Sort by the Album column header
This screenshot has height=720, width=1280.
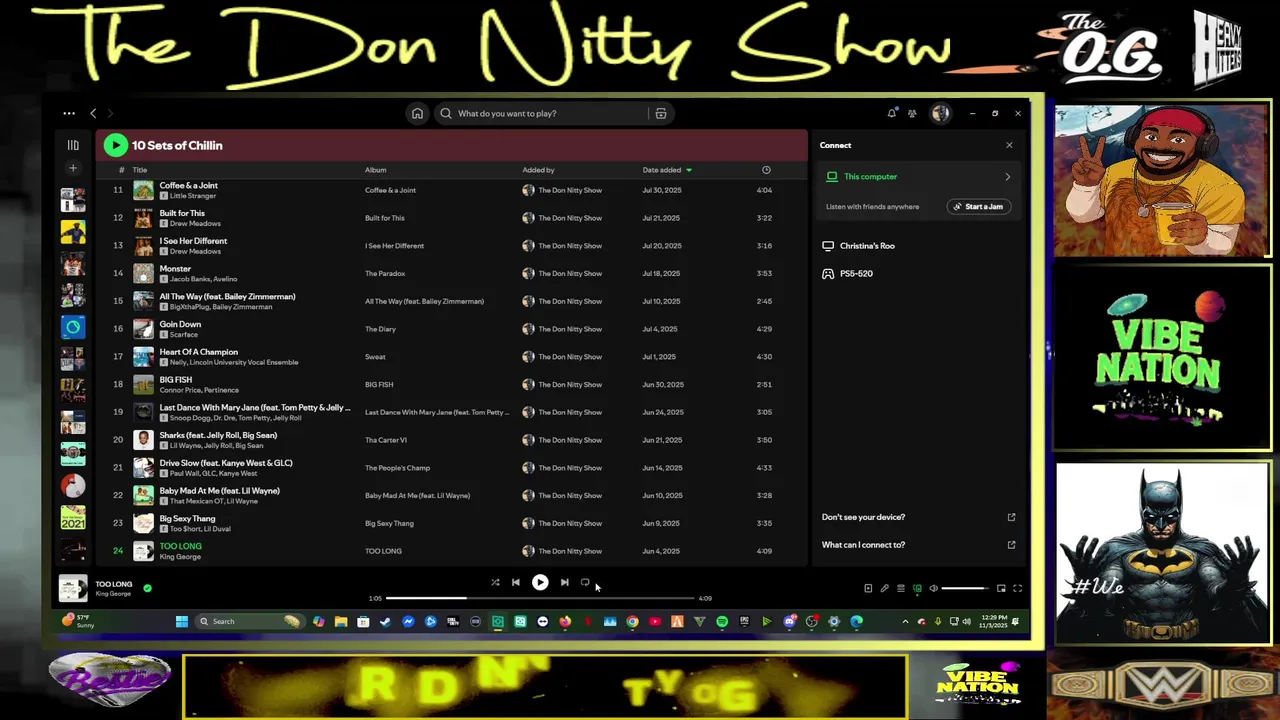pyautogui.click(x=375, y=170)
